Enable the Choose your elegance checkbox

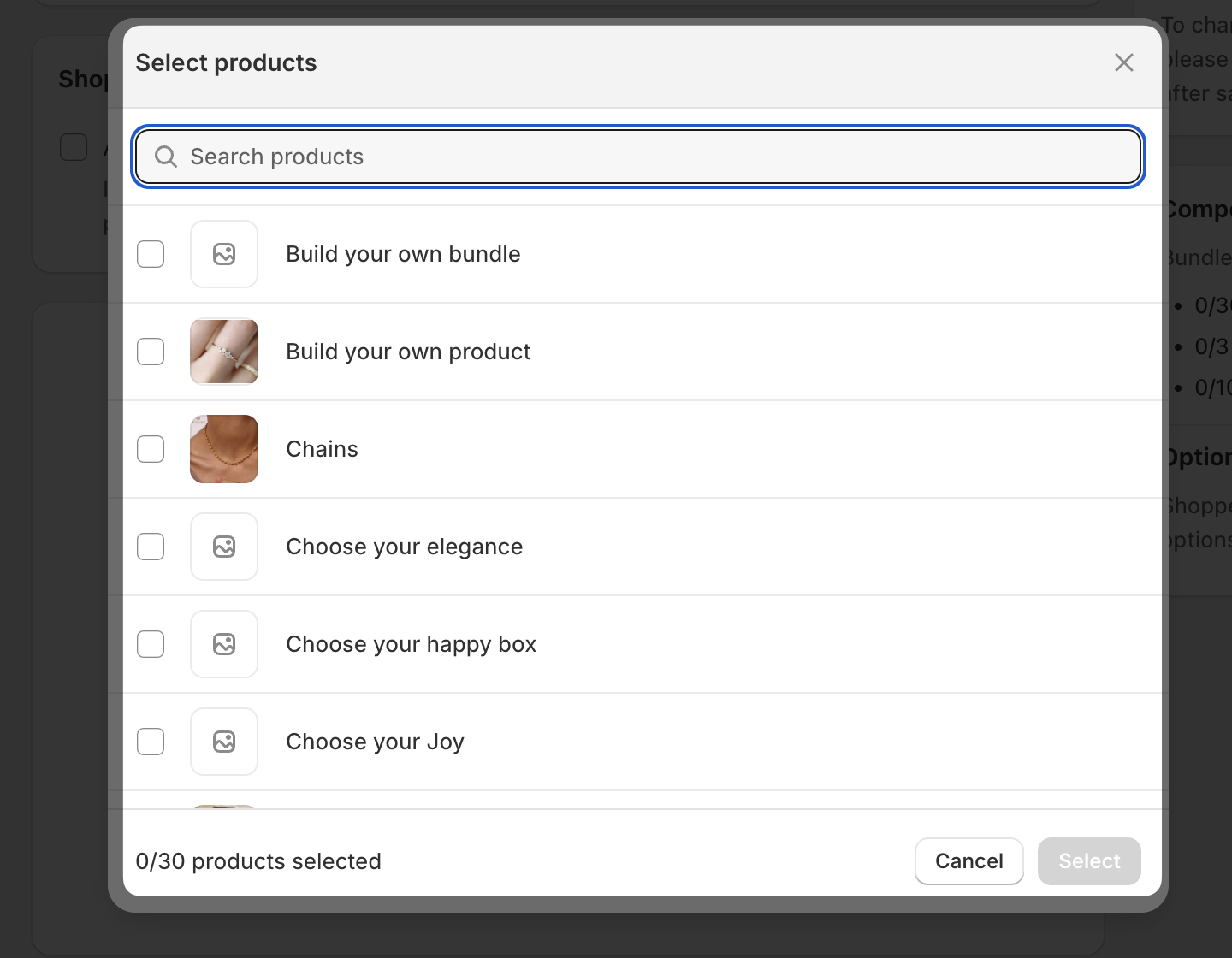[x=151, y=547]
